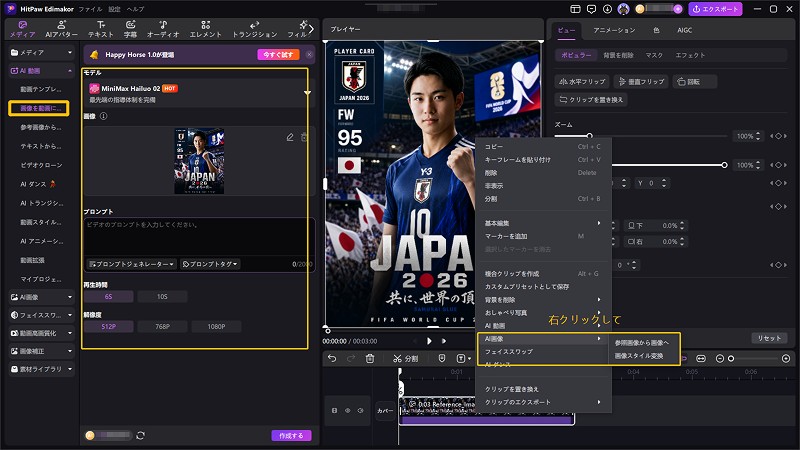The height and width of the screenshot is (450, 800).
Task: Zoom out timeline with minus icon
Action: (720, 359)
